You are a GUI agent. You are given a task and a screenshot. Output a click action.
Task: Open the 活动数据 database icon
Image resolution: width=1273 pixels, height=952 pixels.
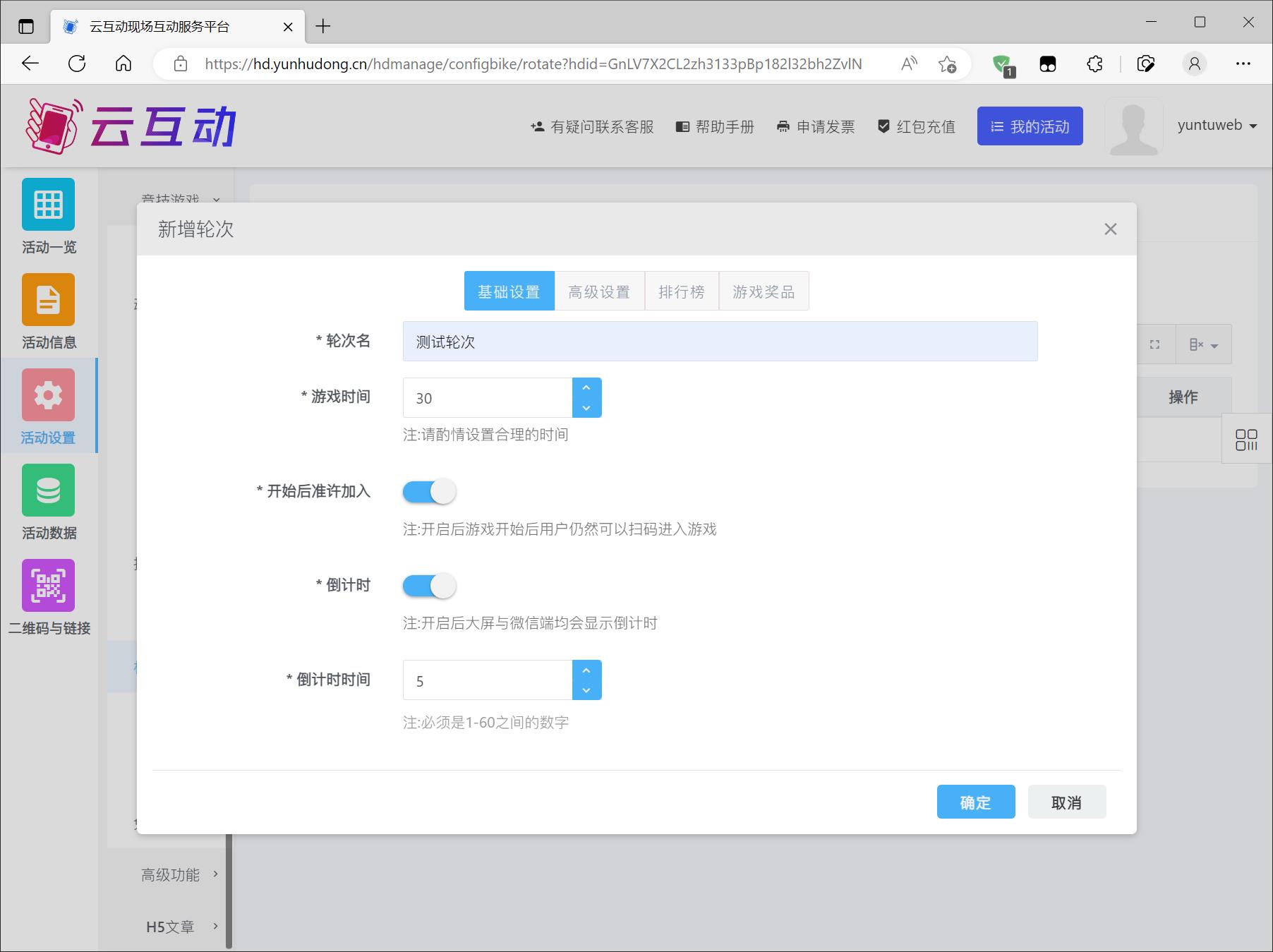coord(48,490)
